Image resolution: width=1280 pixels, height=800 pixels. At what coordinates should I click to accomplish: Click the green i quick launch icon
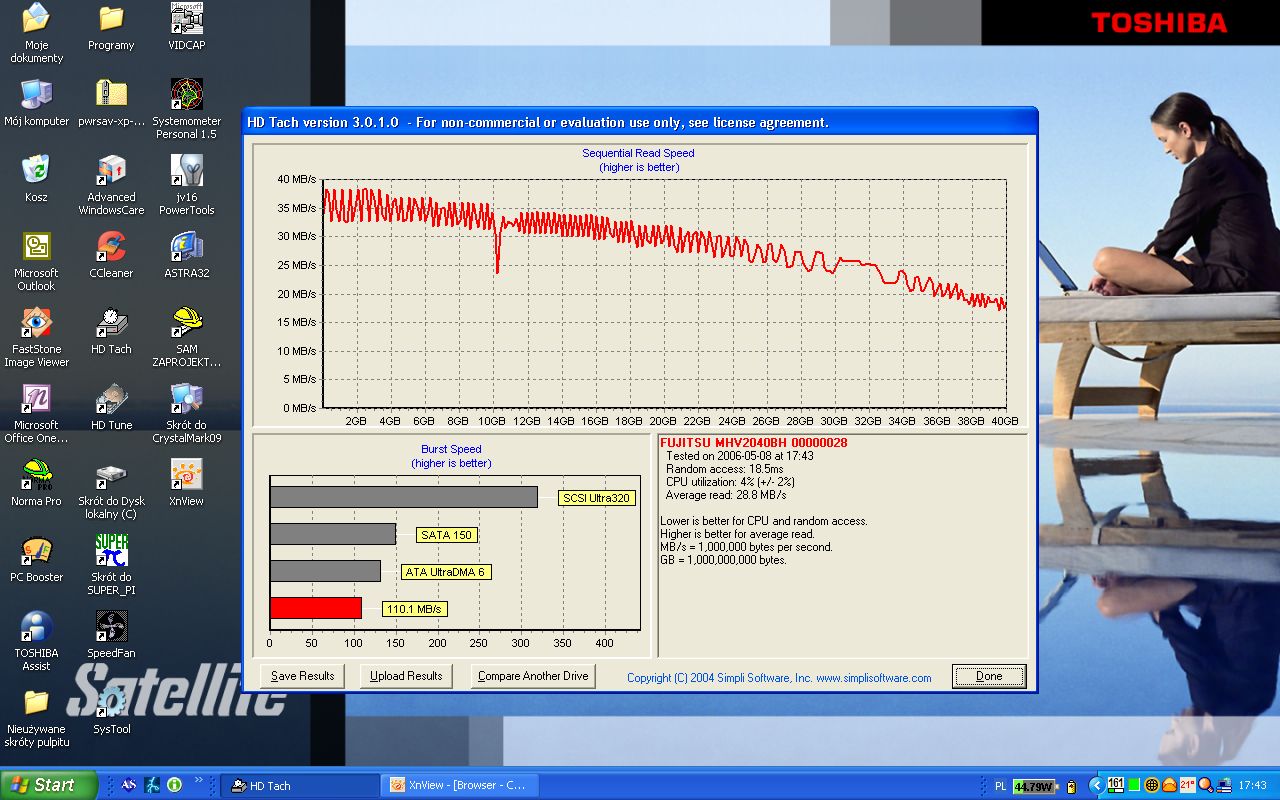click(x=175, y=785)
